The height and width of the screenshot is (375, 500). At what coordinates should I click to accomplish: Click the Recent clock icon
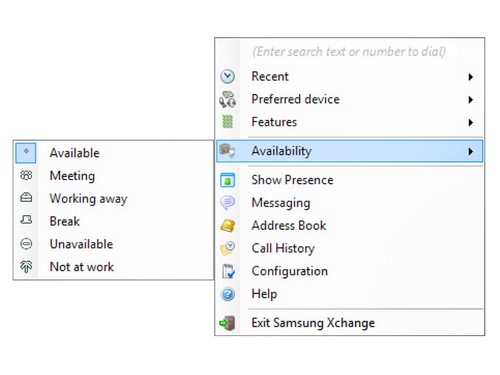pos(228,76)
